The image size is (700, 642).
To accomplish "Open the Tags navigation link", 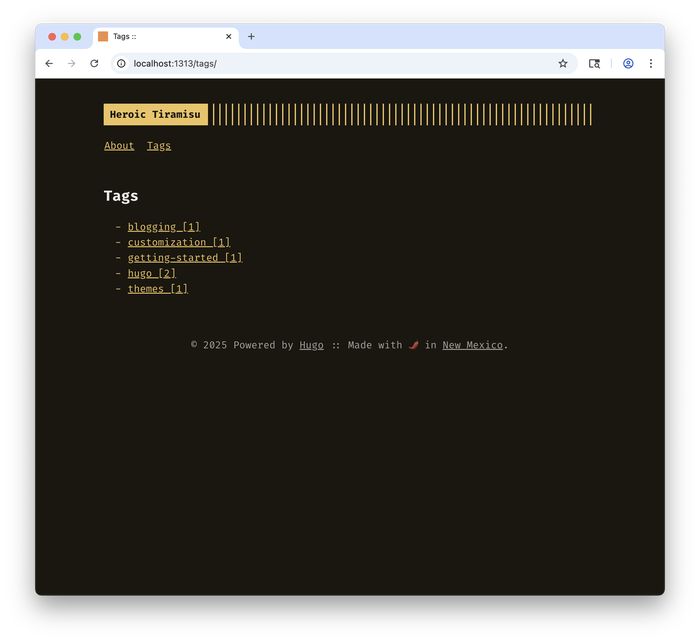I will pyautogui.click(x=159, y=146).
